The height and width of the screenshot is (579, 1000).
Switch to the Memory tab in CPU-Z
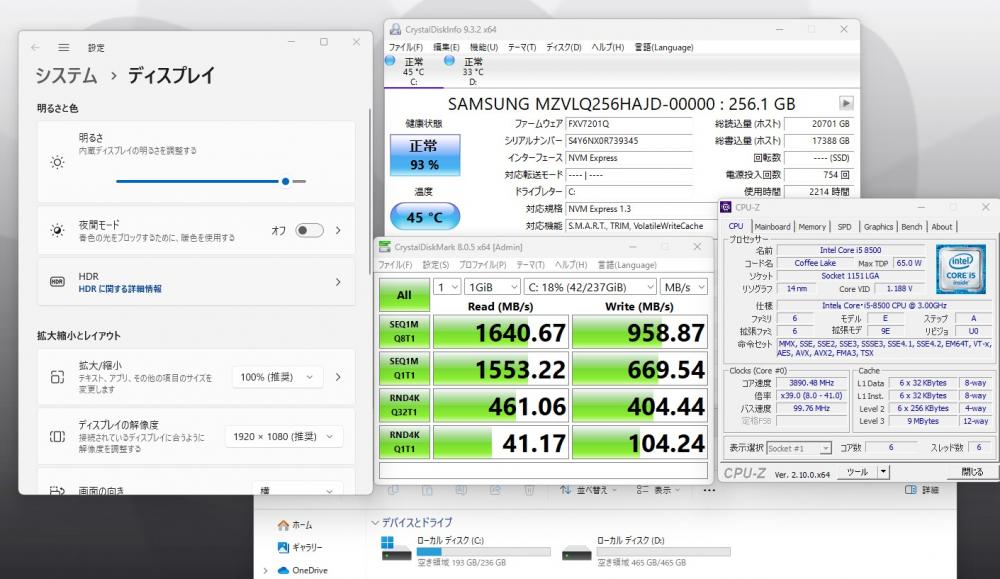812,226
